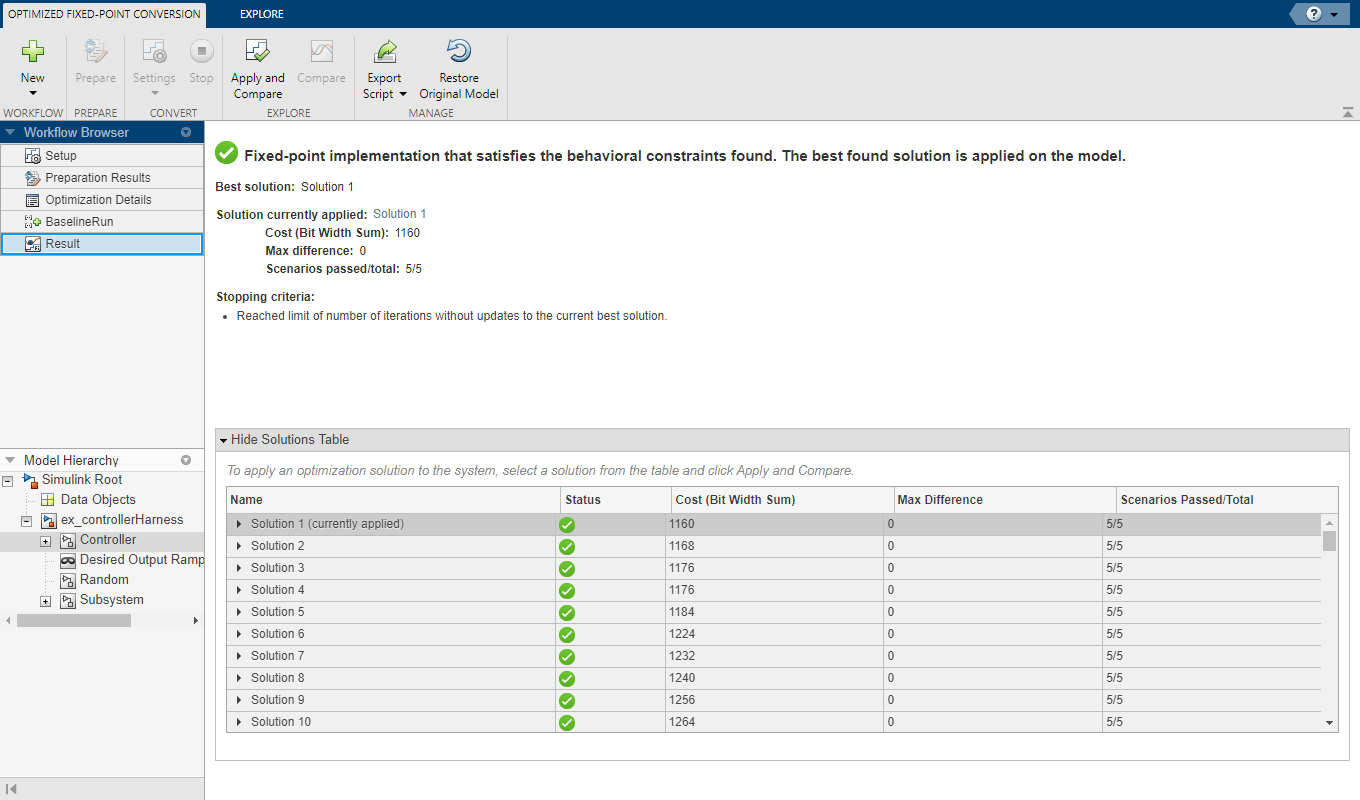
Task: Click the New workflow plus icon
Action: pos(33,52)
